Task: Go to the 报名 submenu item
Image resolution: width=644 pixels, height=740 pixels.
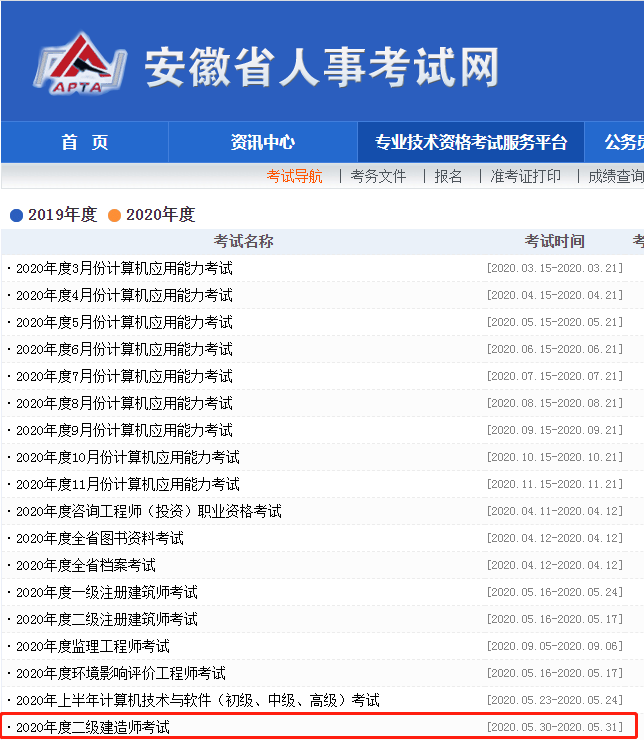Action: click(x=448, y=176)
